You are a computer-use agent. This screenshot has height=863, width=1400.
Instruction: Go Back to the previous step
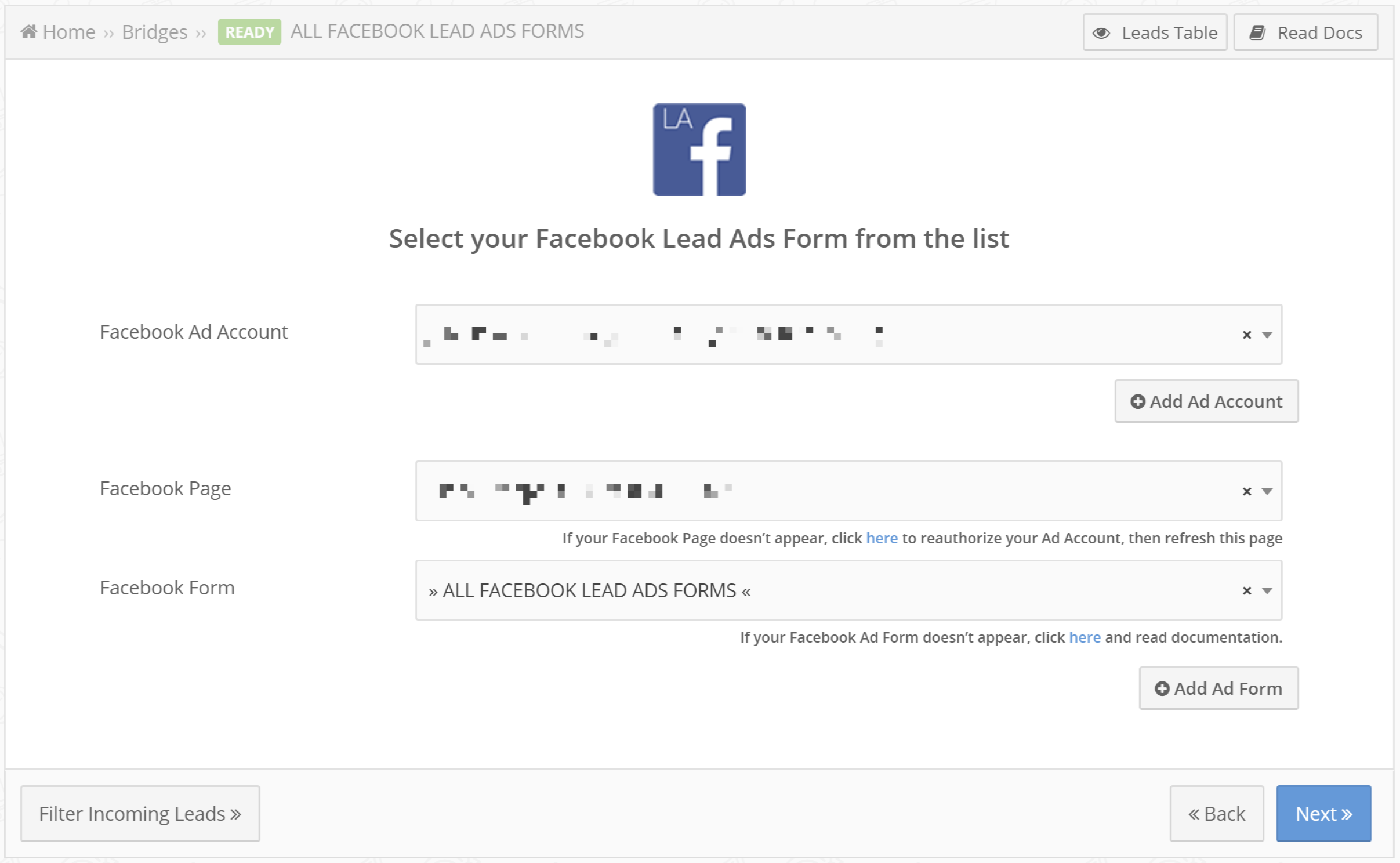pos(1216,814)
